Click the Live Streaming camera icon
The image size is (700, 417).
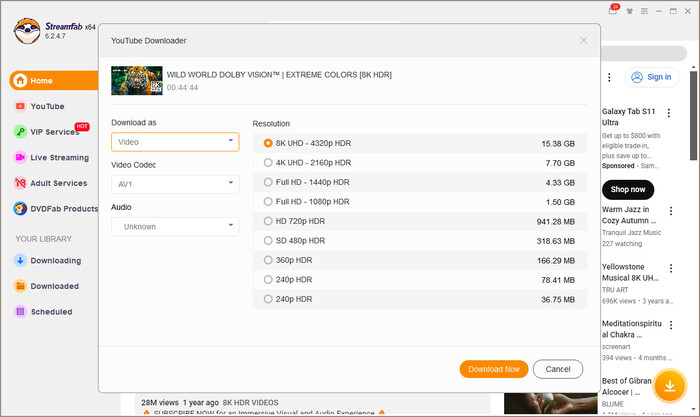(x=20, y=157)
